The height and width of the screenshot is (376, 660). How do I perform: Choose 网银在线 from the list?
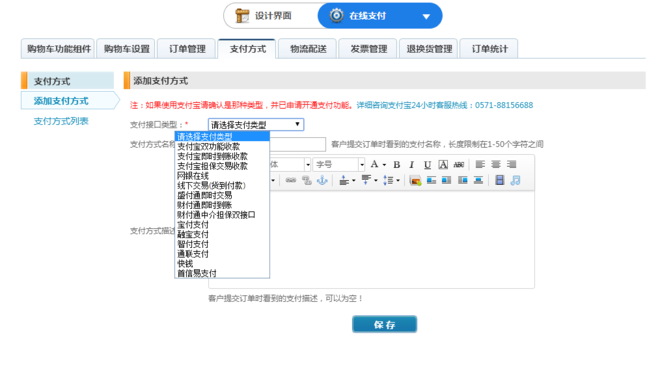pos(222,176)
